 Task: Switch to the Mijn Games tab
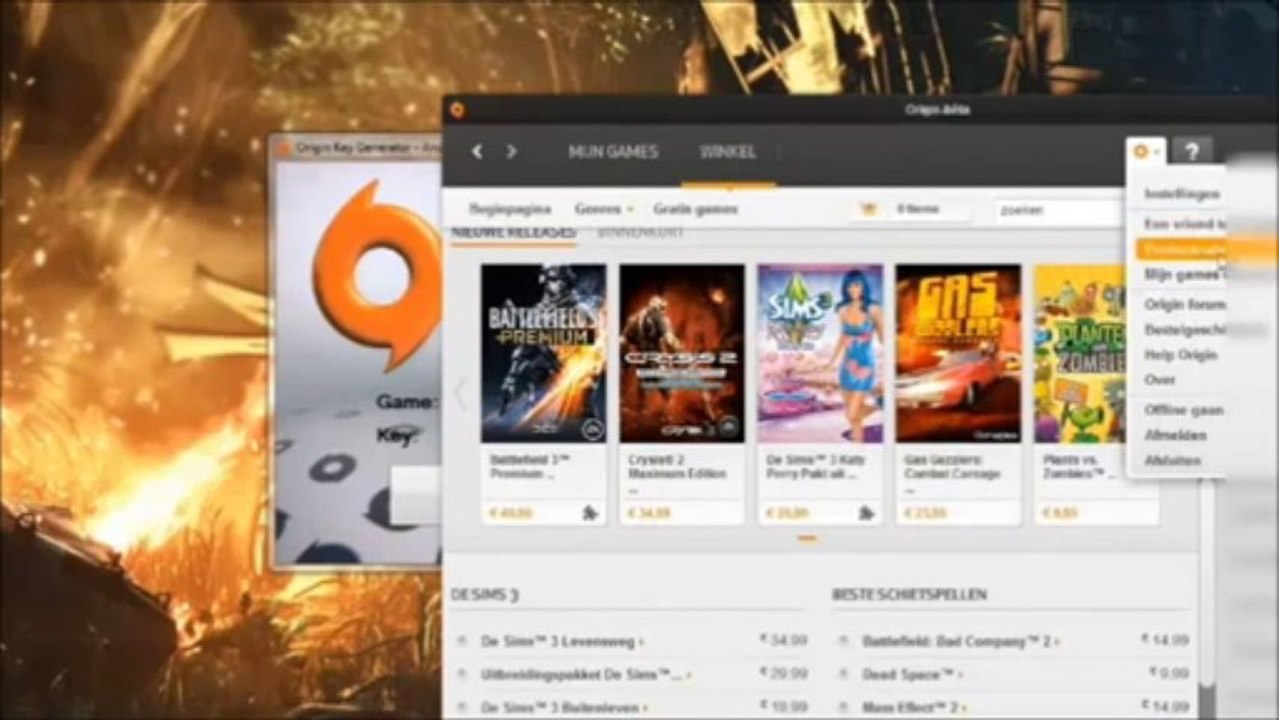pyautogui.click(x=613, y=152)
